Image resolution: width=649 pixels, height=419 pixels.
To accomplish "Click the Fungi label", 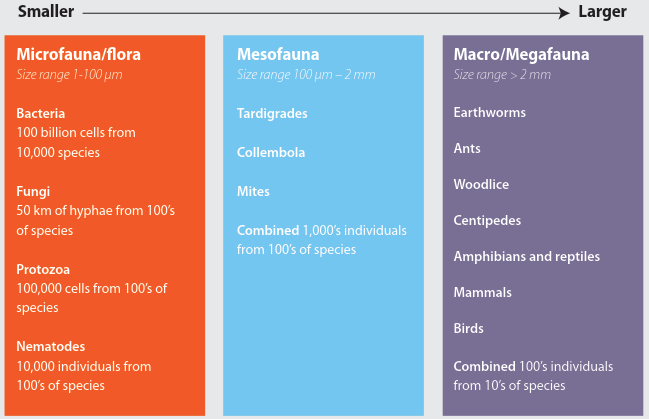I will click(x=33, y=191).
